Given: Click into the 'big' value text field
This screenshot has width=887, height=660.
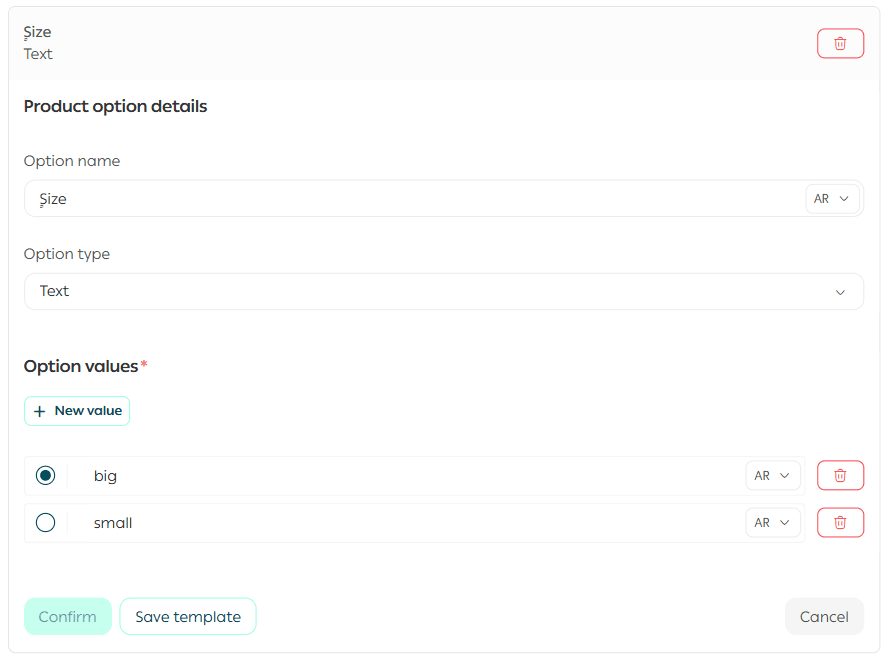Looking at the screenshot, I should (400, 476).
